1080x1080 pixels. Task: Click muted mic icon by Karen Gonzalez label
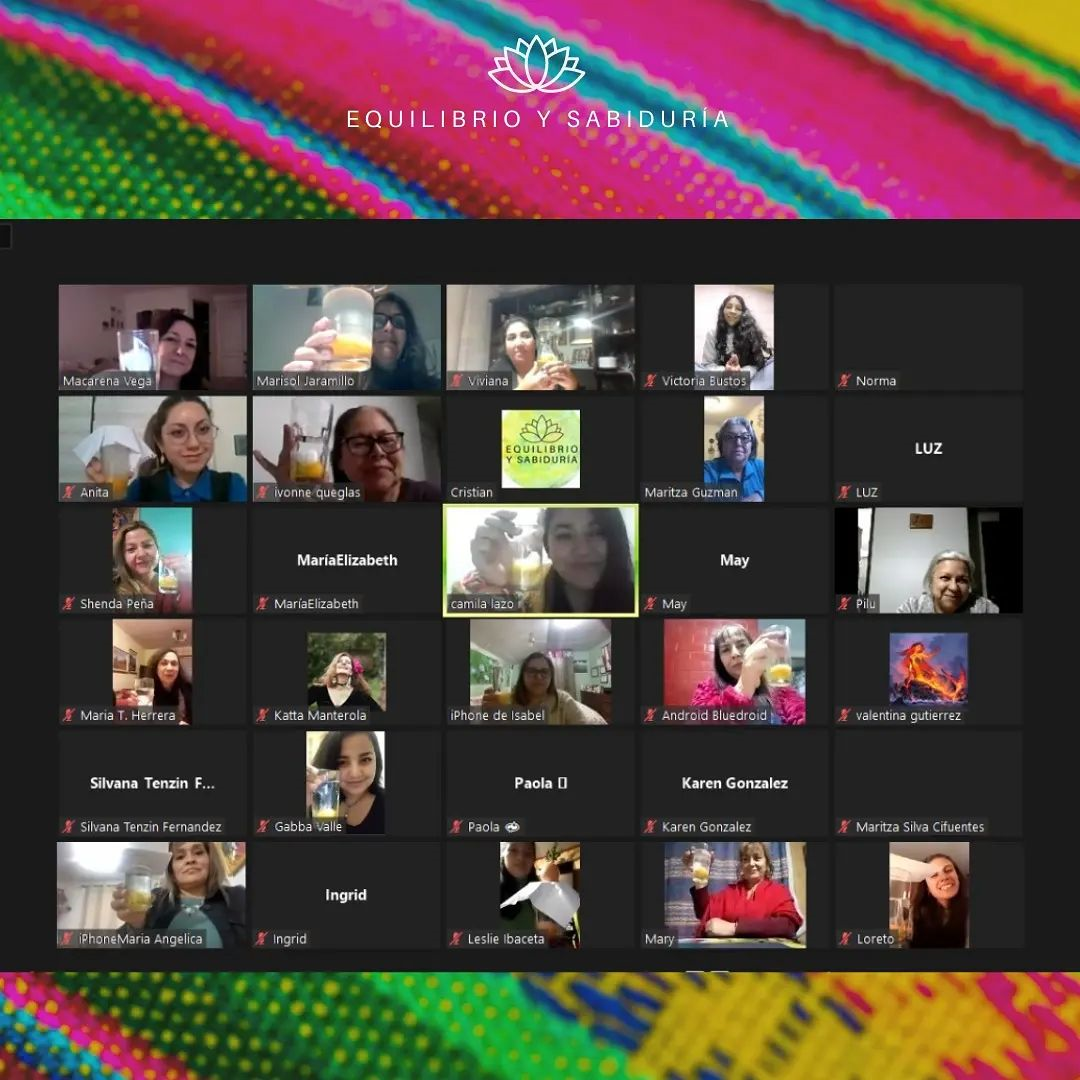651,827
